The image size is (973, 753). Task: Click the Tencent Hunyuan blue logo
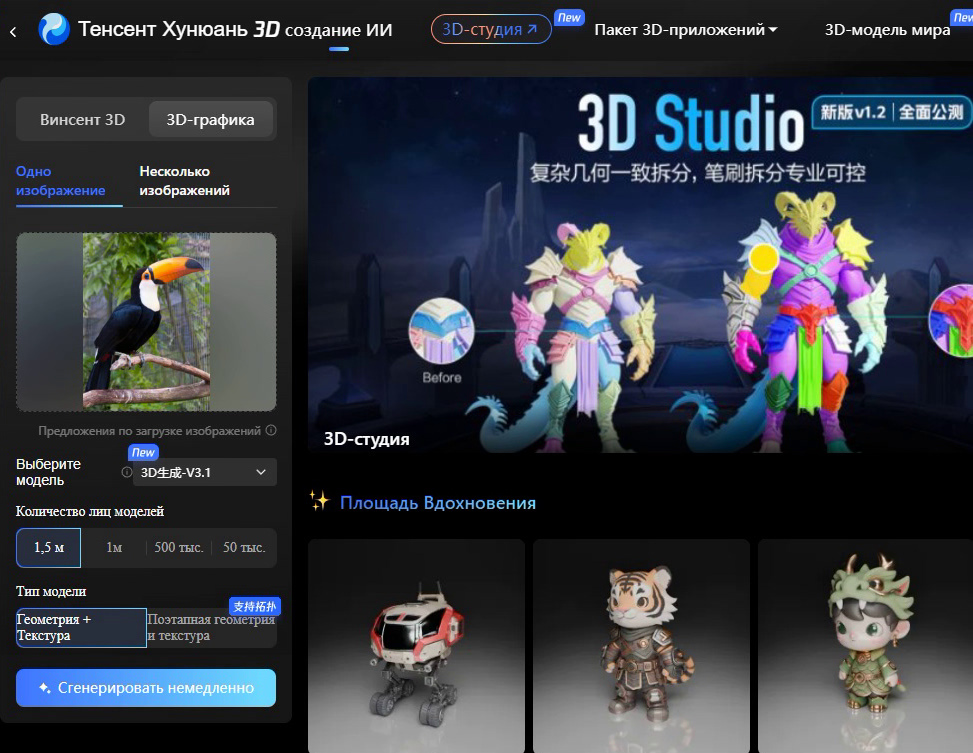54,29
